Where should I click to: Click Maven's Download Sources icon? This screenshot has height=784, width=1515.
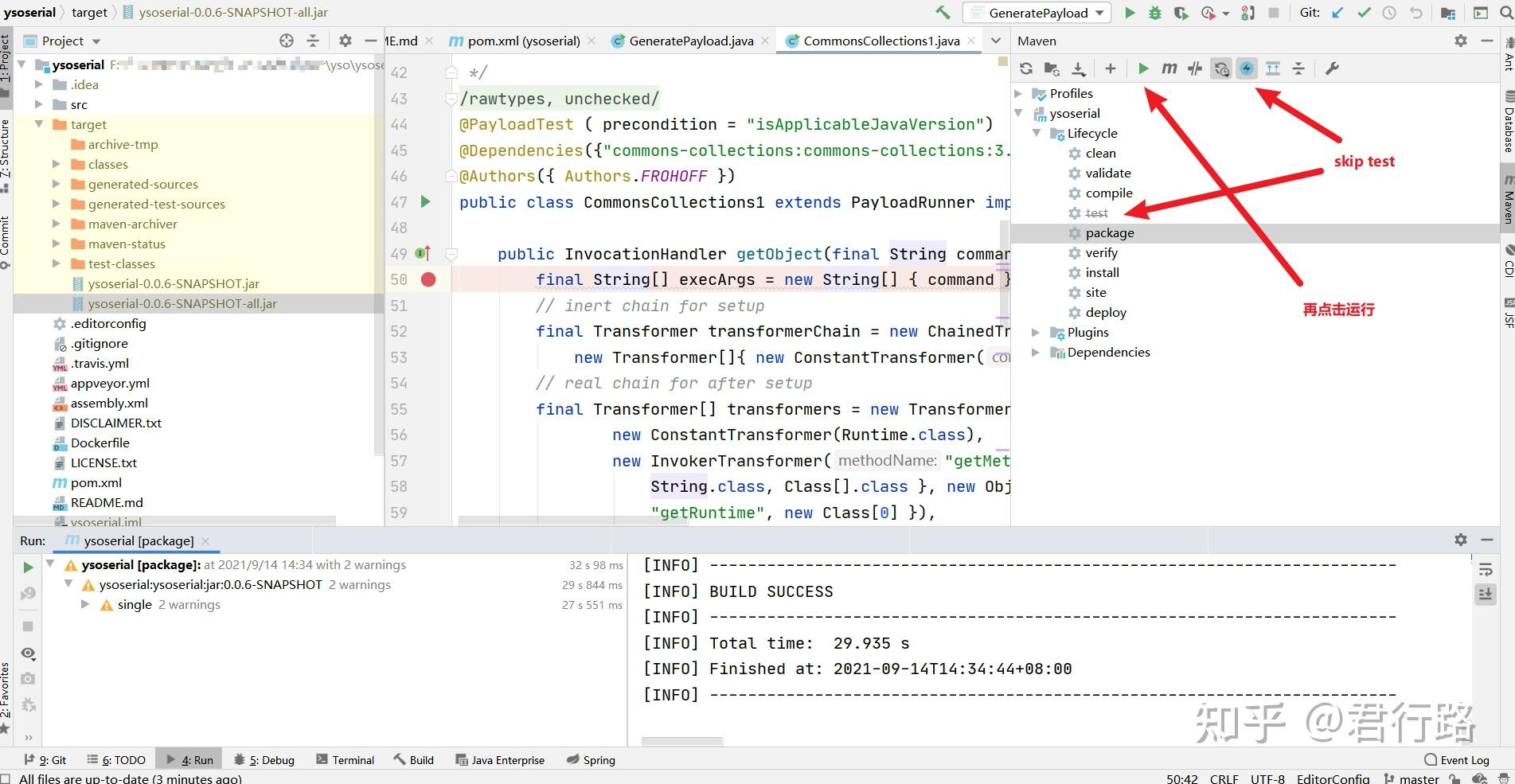pyautogui.click(x=1079, y=69)
